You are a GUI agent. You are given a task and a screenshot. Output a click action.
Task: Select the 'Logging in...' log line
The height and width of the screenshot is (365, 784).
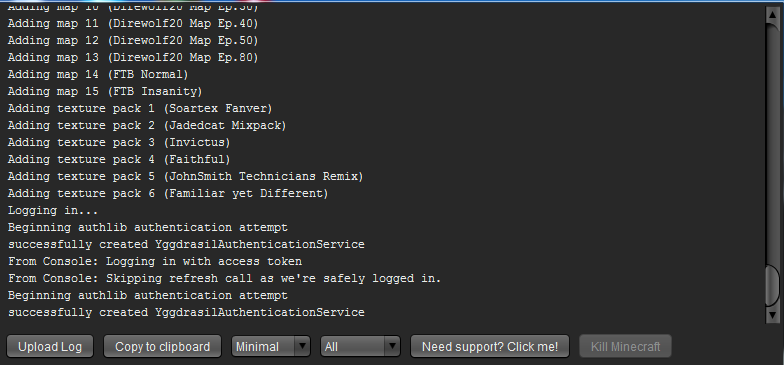coord(53,210)
